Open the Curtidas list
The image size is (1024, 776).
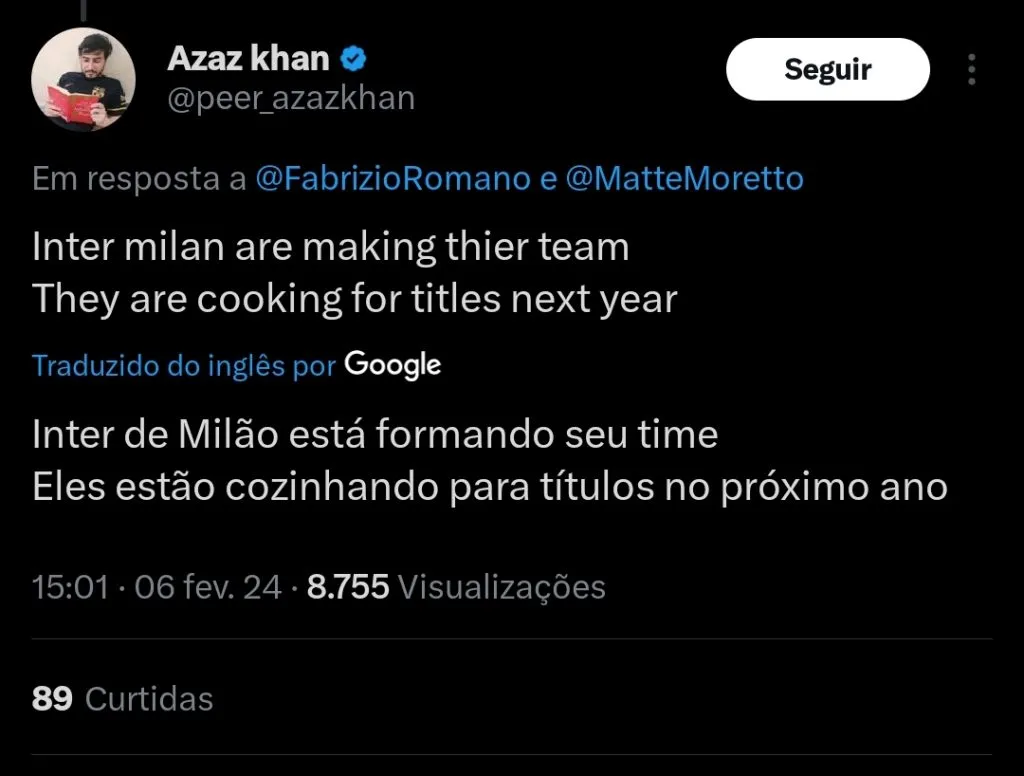pos(149,698)
